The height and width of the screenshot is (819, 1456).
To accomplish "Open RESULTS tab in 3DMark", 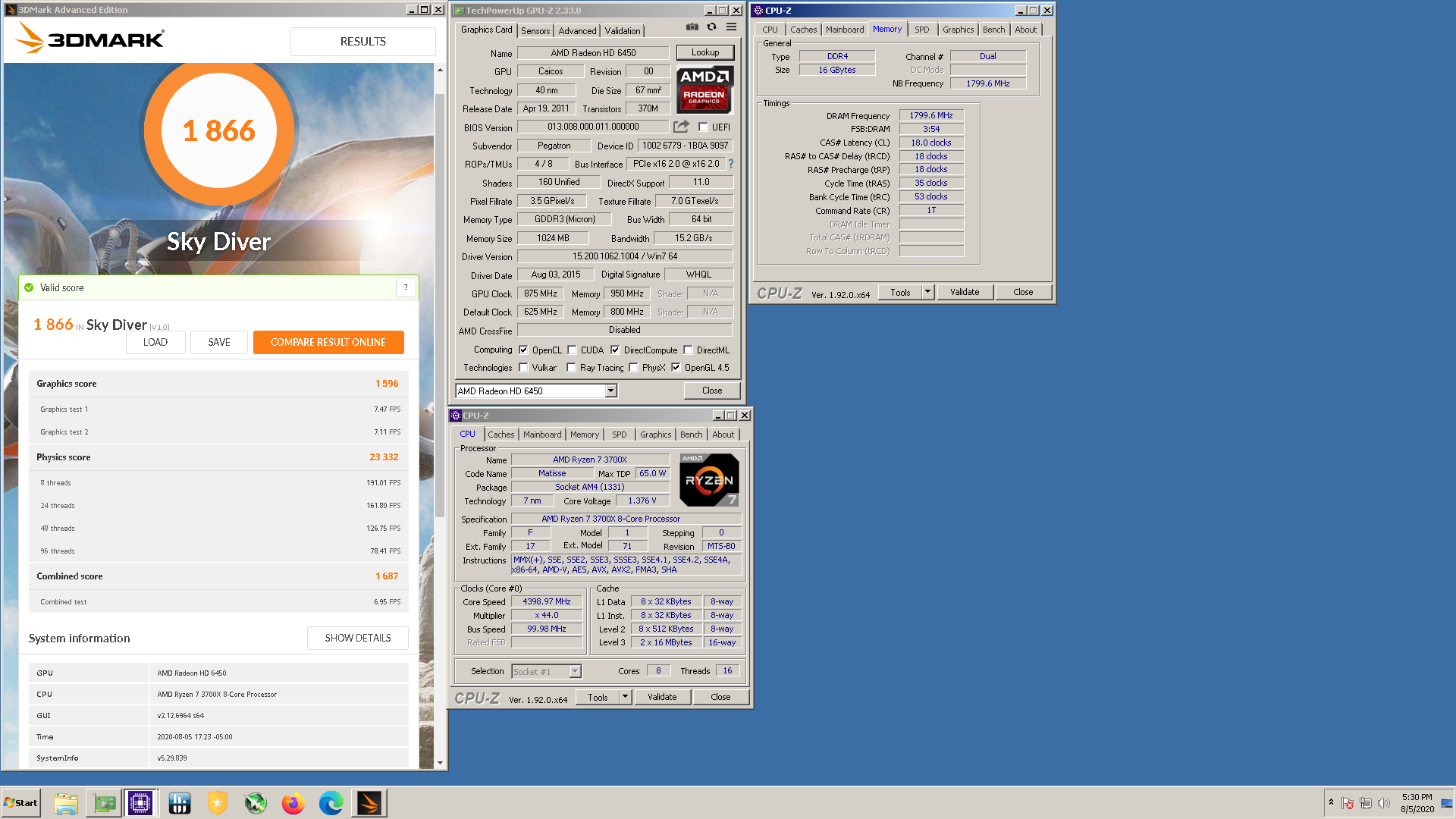I will pyautogui.click(x=363, y=42).
